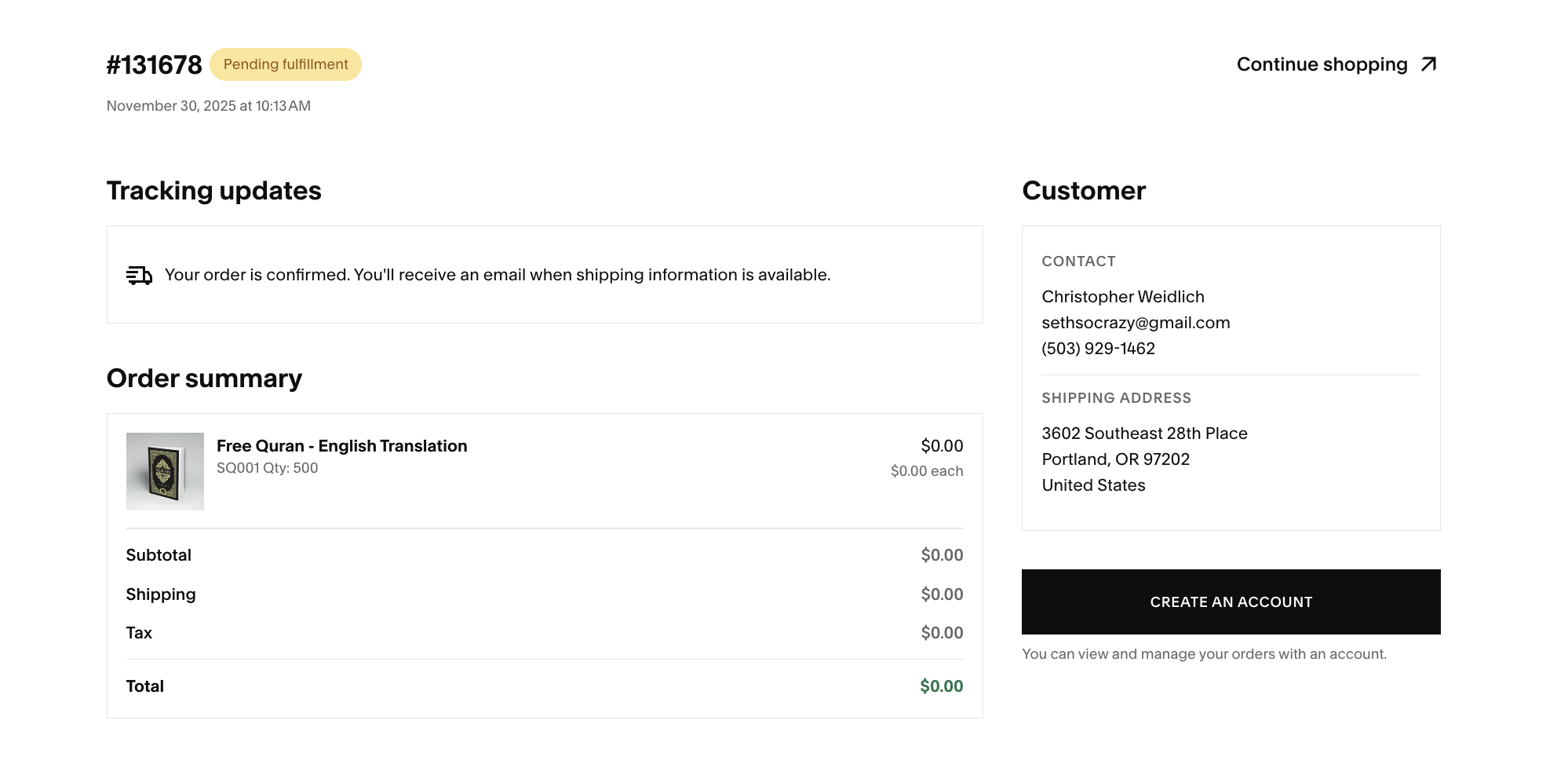Screen dimensions: 1568x768
Task: Click the $0.00 each unit price
Action: (x=926, y=471)
